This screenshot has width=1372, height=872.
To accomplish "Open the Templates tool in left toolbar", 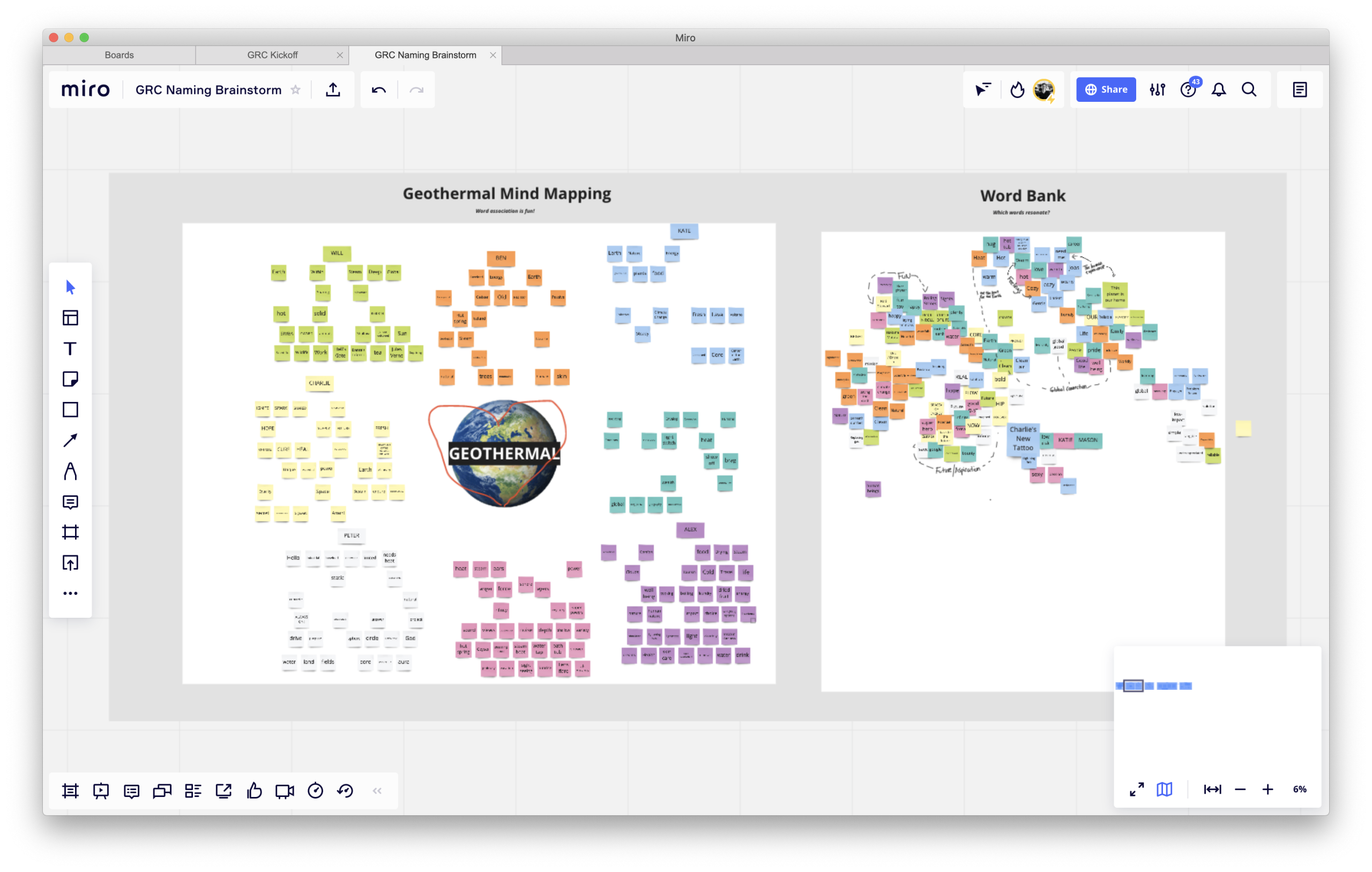I will [70, 317].
